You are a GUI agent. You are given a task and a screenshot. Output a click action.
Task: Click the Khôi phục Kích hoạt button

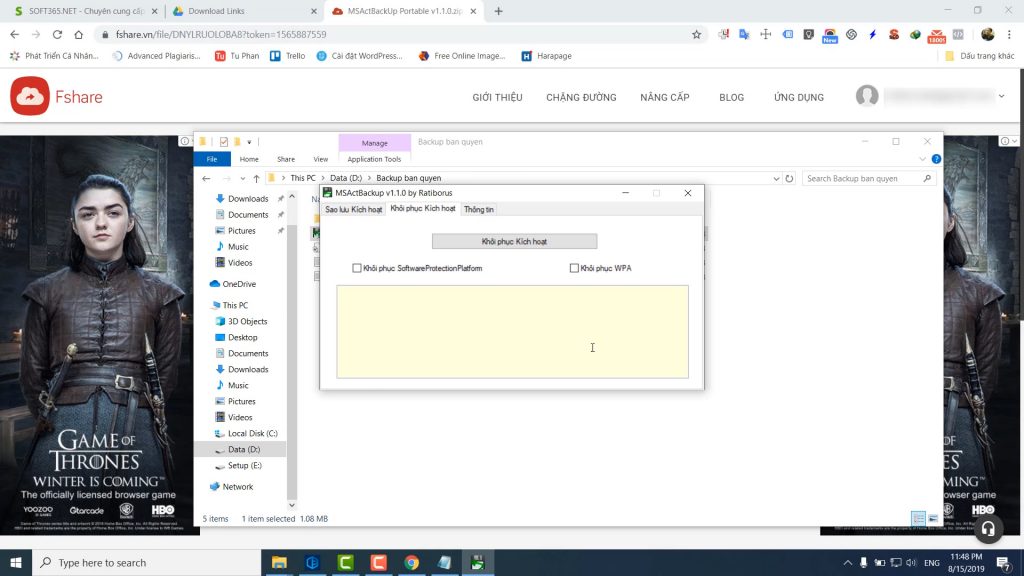tap(514, 242)
